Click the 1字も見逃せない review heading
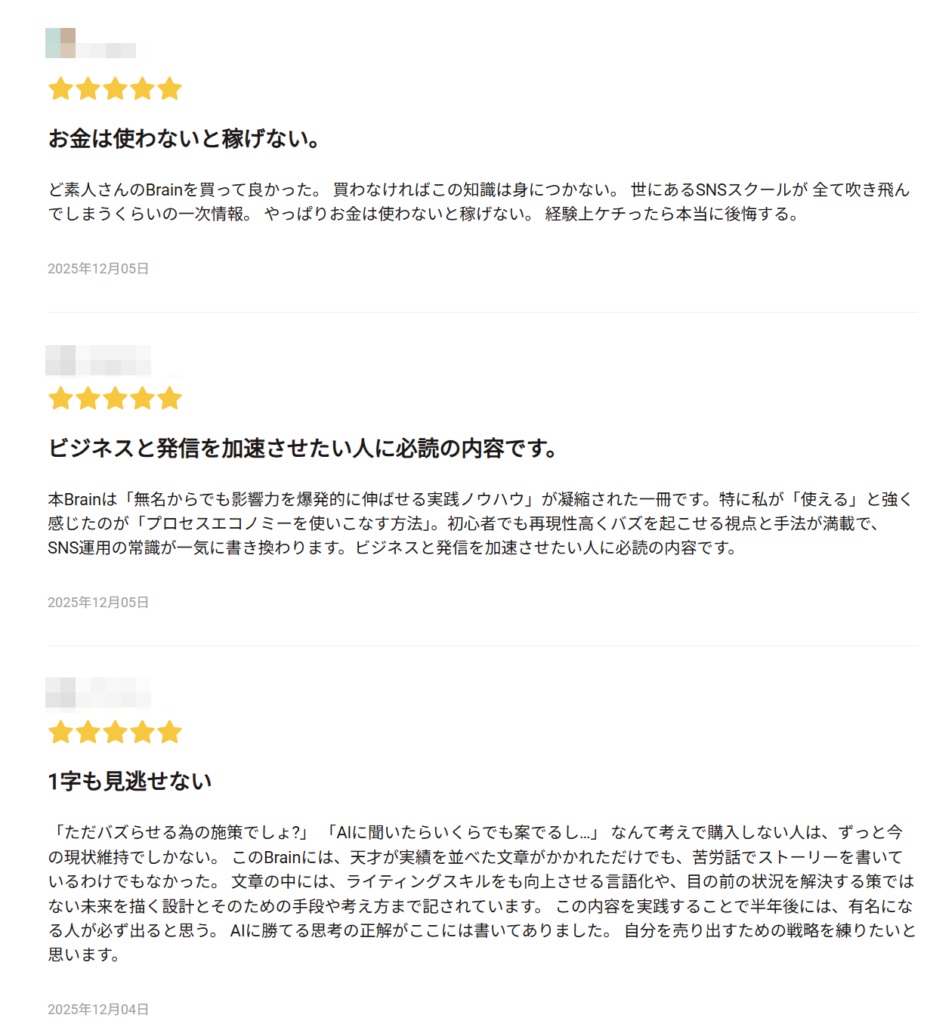Screen dimensions: 927x1024 130,781
